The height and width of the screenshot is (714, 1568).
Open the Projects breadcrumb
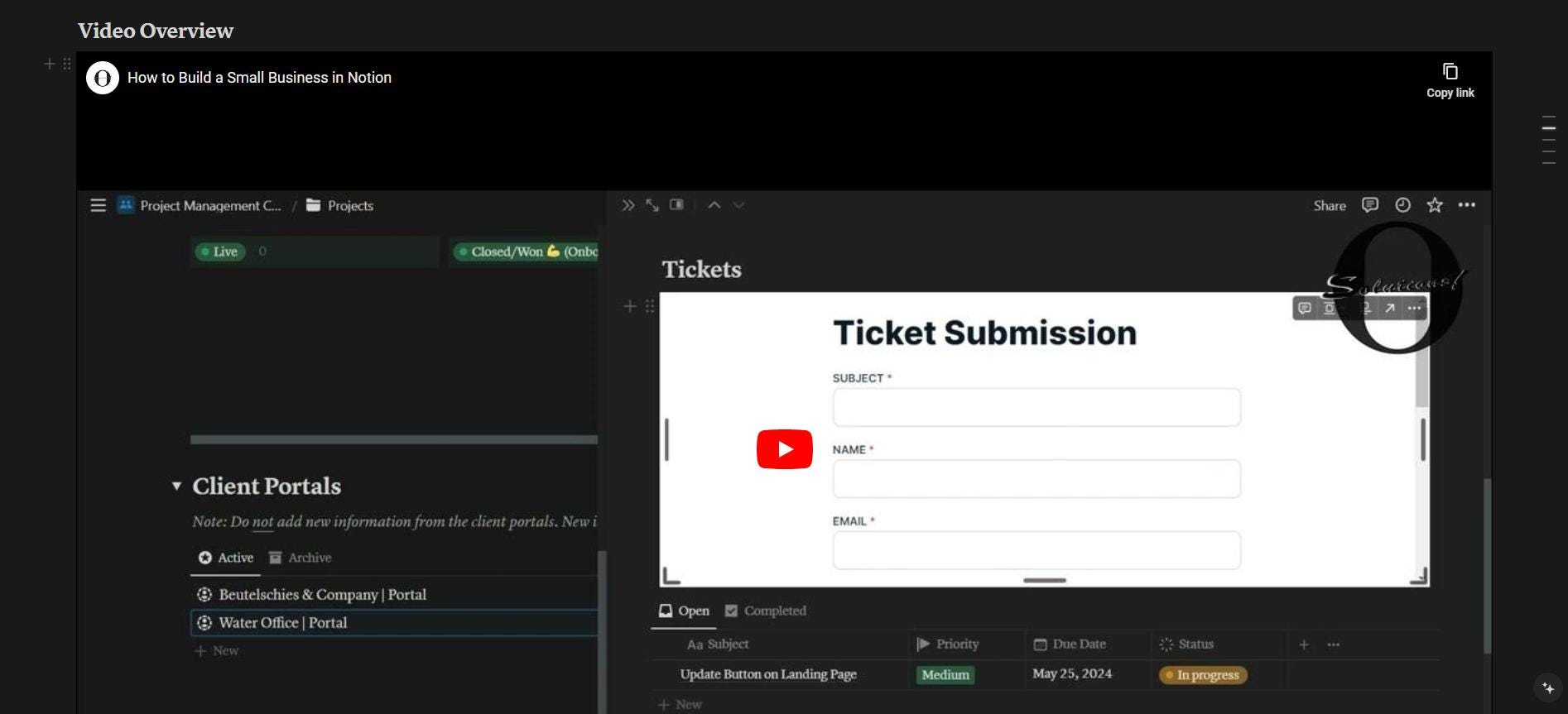click(x=339, y=205)
